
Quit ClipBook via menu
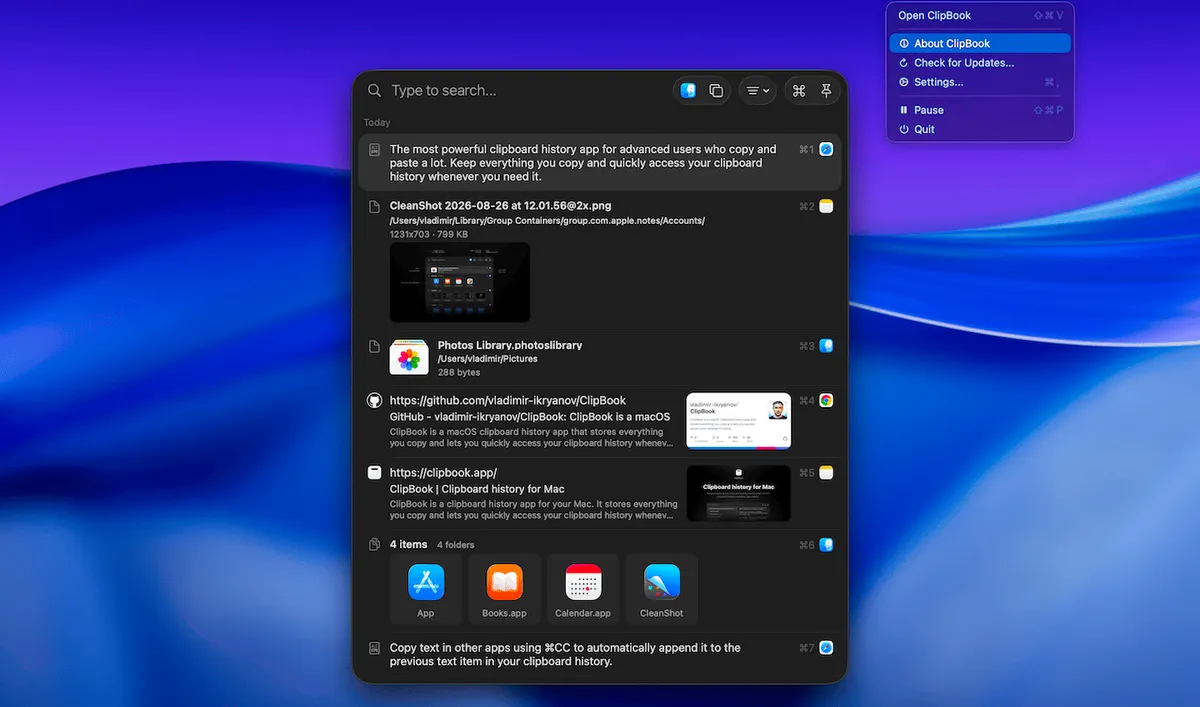980,129
